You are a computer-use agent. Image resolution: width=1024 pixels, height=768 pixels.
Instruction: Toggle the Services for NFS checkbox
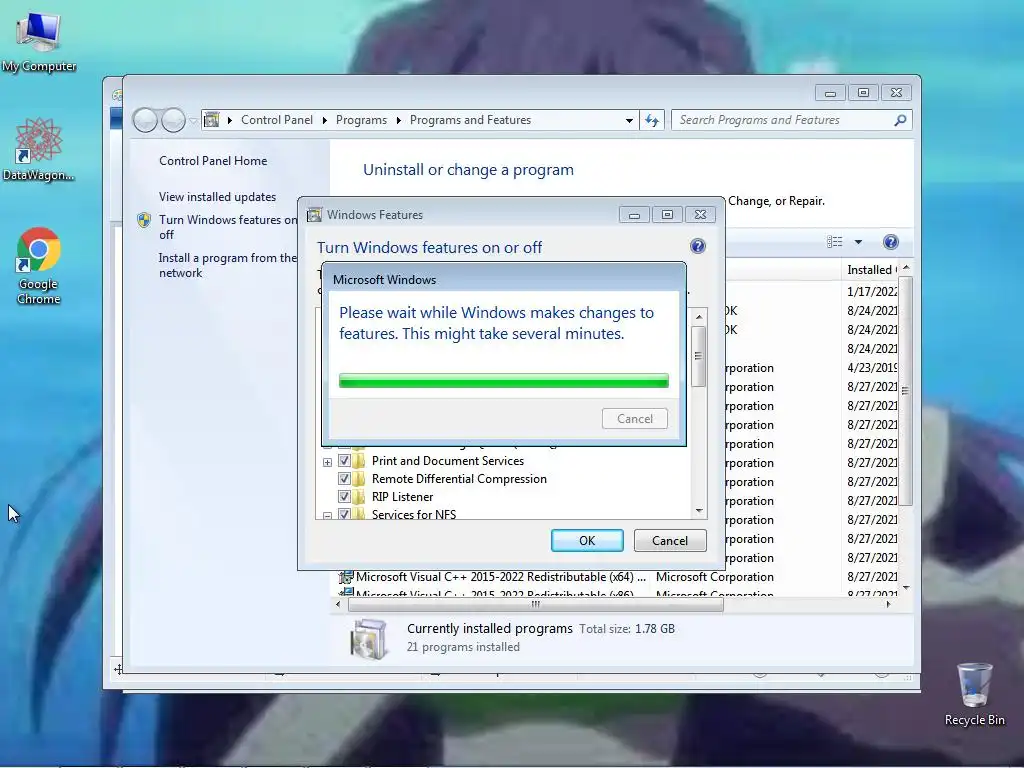pos(344,514)
